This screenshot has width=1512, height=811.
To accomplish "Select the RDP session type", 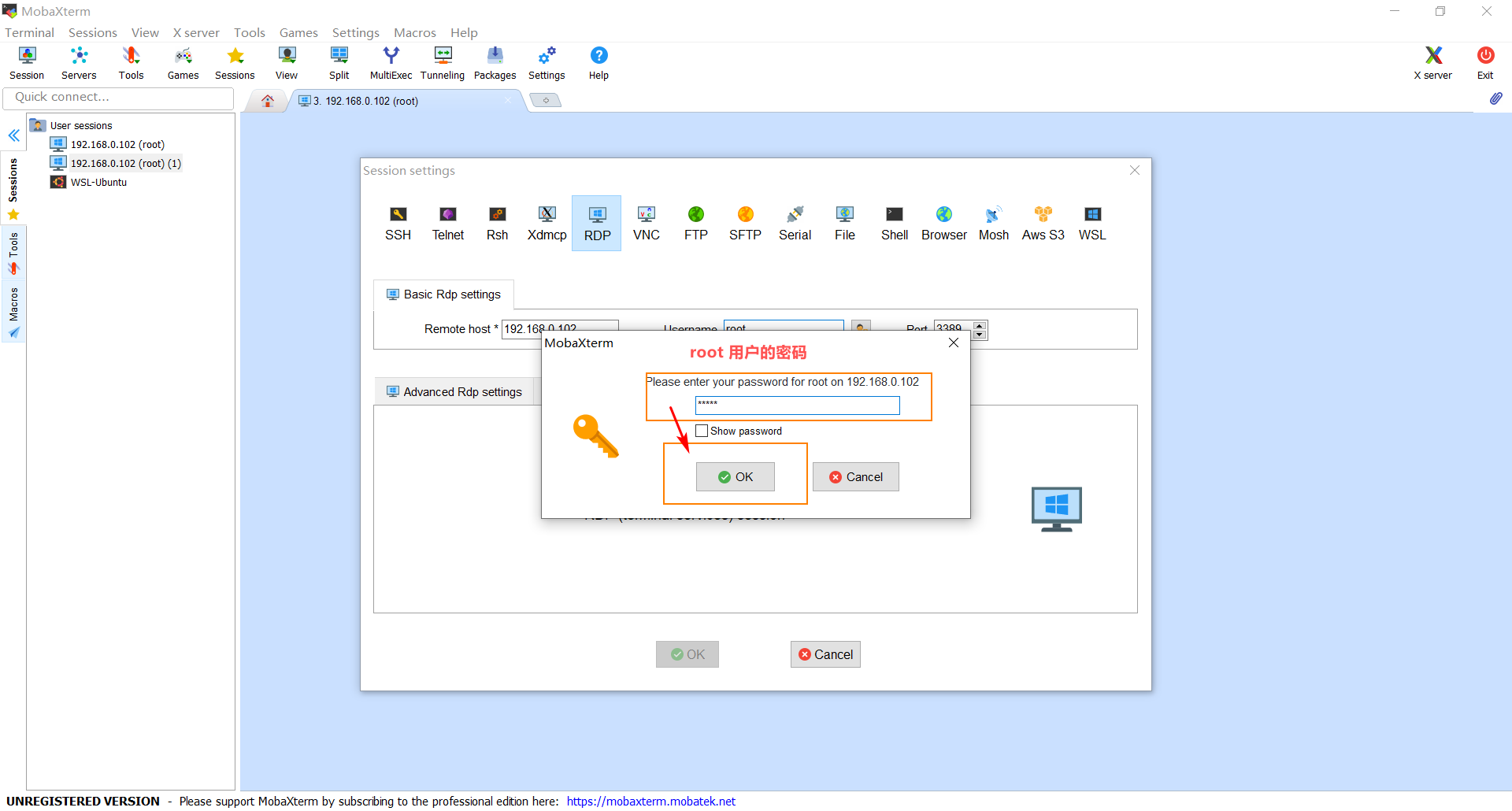I will pyautogui.click(x=597, y=224).
